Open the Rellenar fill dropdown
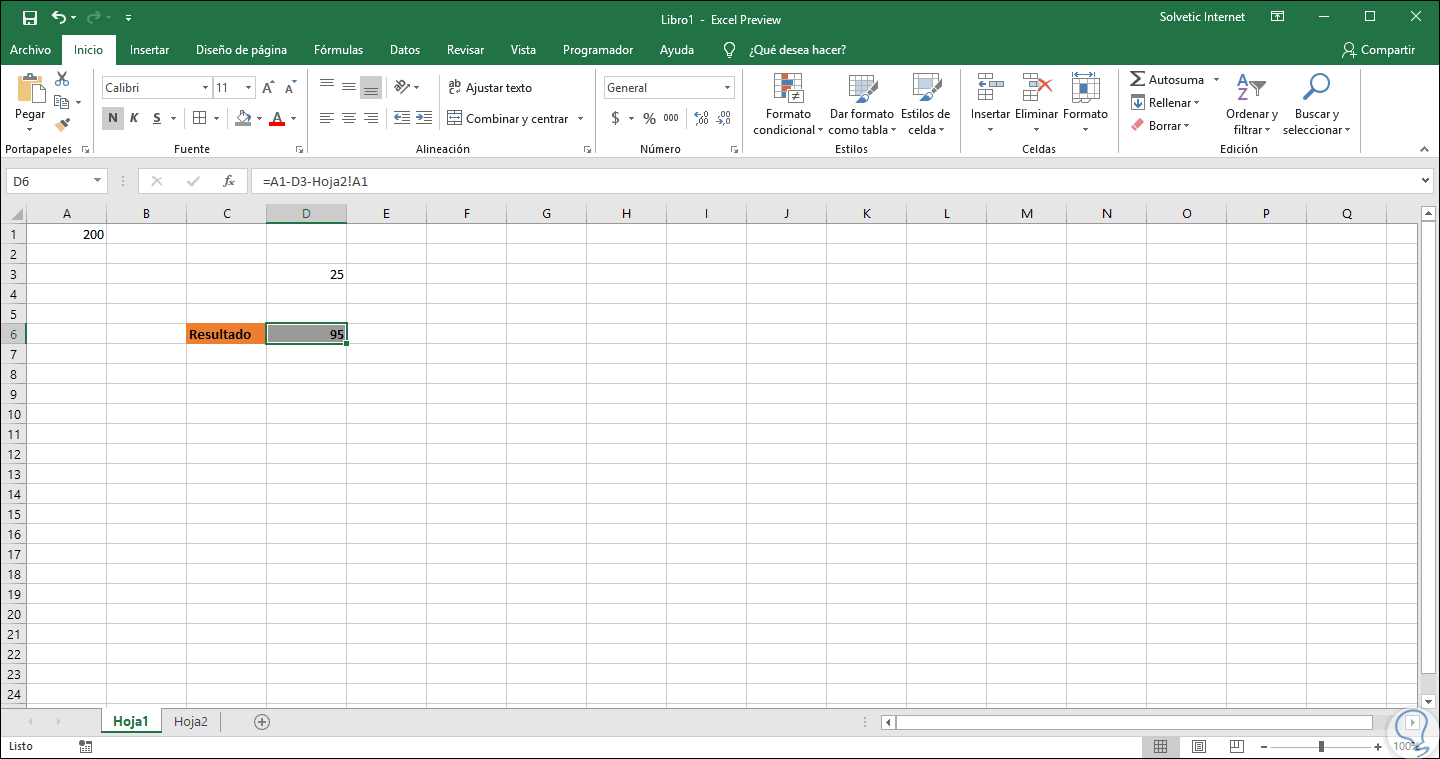This screenshot has width=1440, height=759. pos(1165,103)
